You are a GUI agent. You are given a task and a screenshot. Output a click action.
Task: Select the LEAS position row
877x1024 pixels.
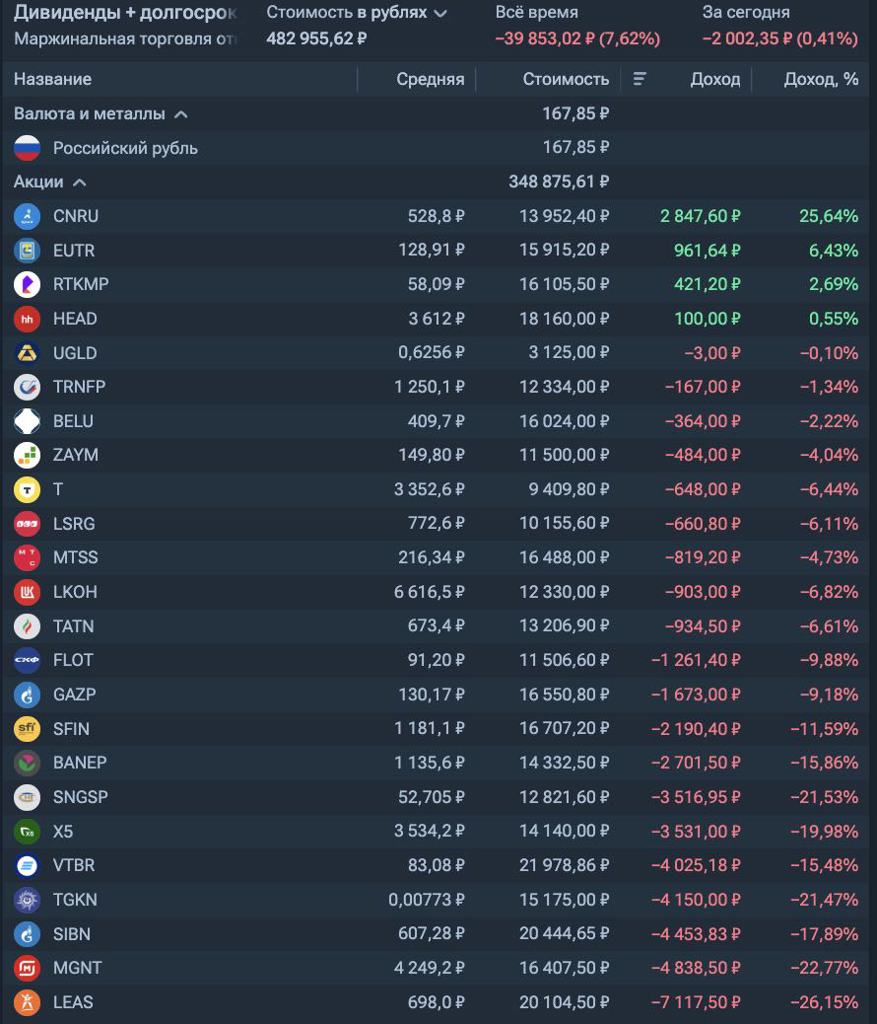pos(438,1002)
